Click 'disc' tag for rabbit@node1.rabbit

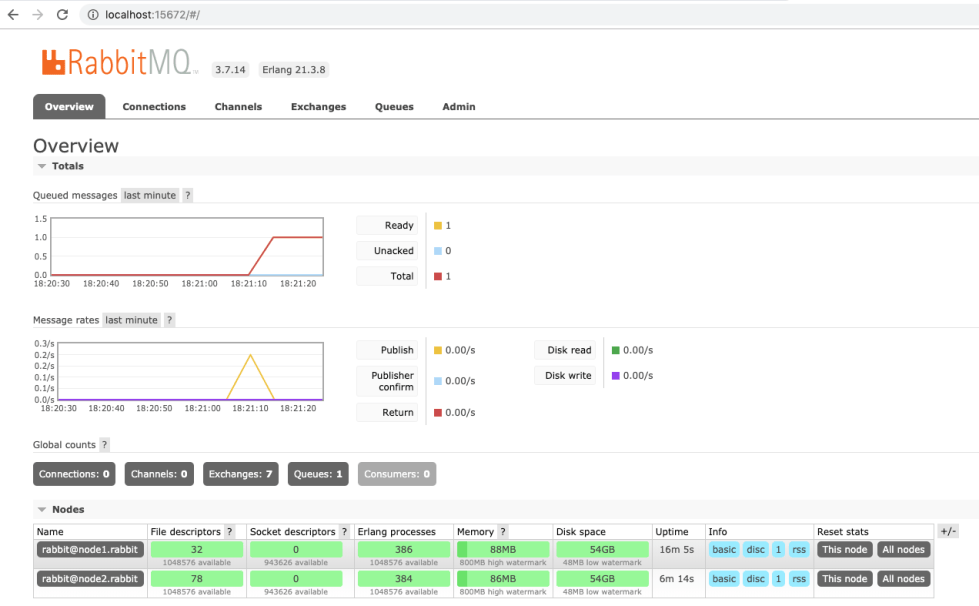pyautogui.click(x=755, y=550)
